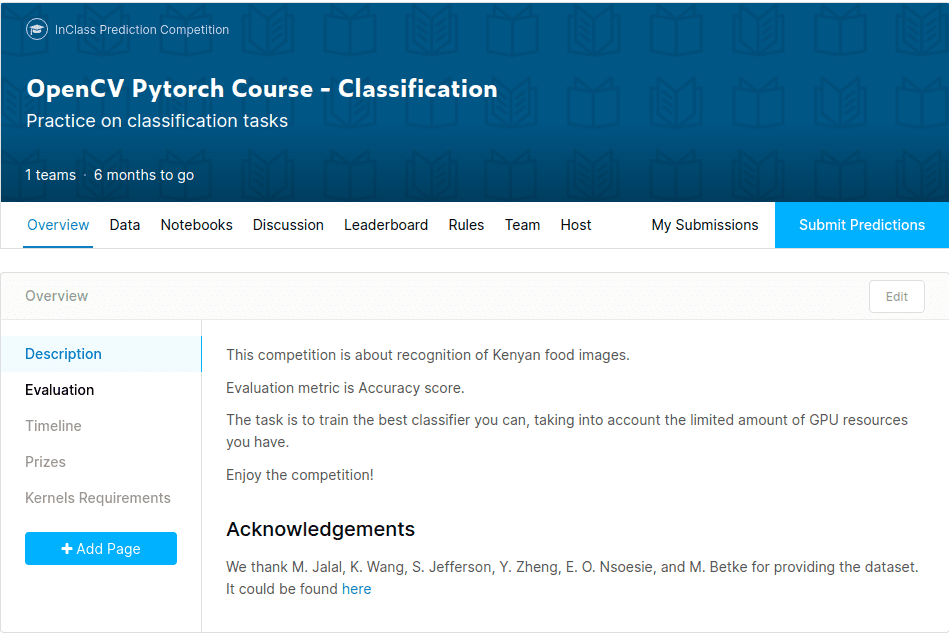Click the Submit Predictions button

tap(862, 225)
